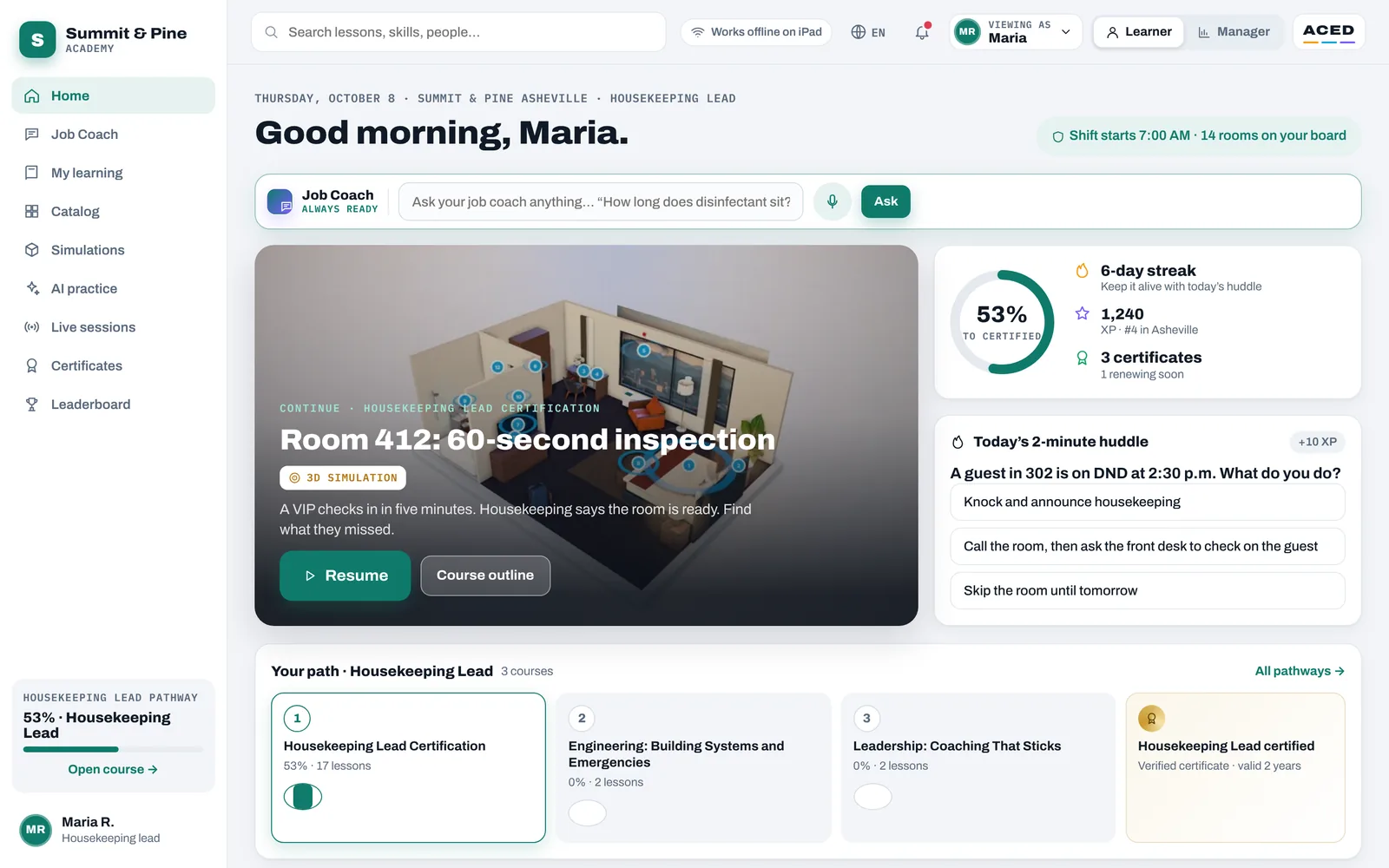1389x868 pixels.
Task: Click the language globe icon
Action: pyautogui.click(x=859, y=32)
